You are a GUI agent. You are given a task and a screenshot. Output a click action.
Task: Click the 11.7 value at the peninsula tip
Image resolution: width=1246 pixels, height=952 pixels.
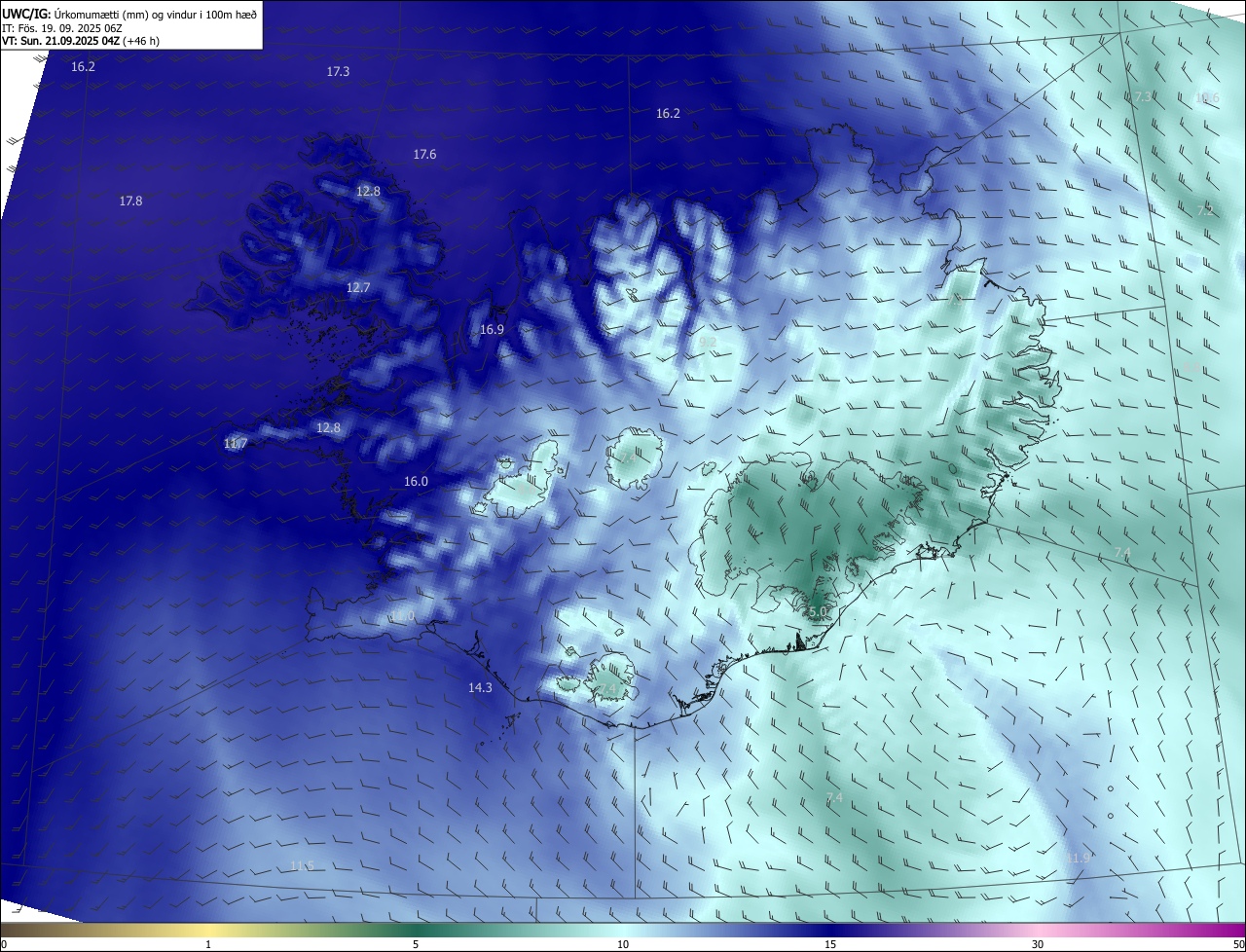236,444
